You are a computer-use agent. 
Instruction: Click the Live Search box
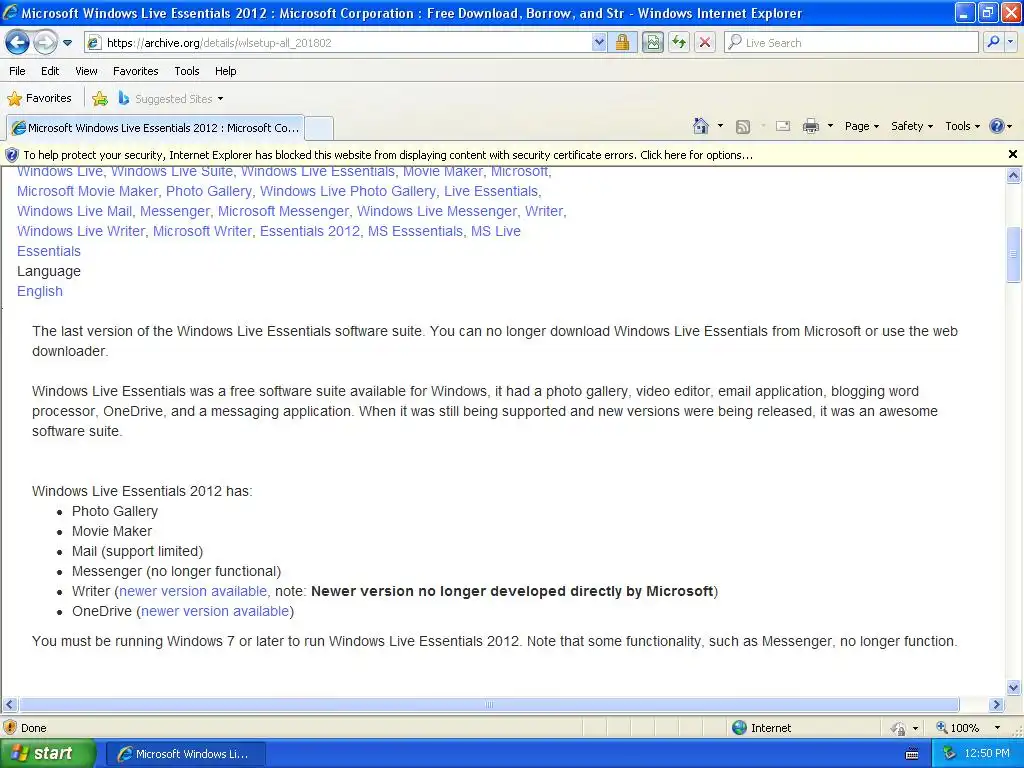coord(851,43)
